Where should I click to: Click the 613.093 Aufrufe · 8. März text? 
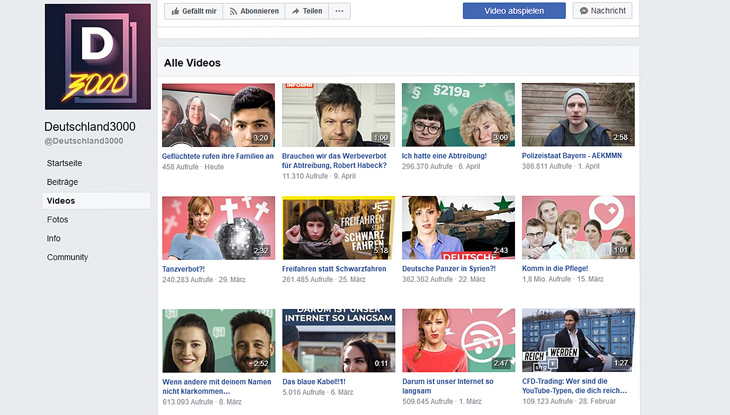[202, 401]
